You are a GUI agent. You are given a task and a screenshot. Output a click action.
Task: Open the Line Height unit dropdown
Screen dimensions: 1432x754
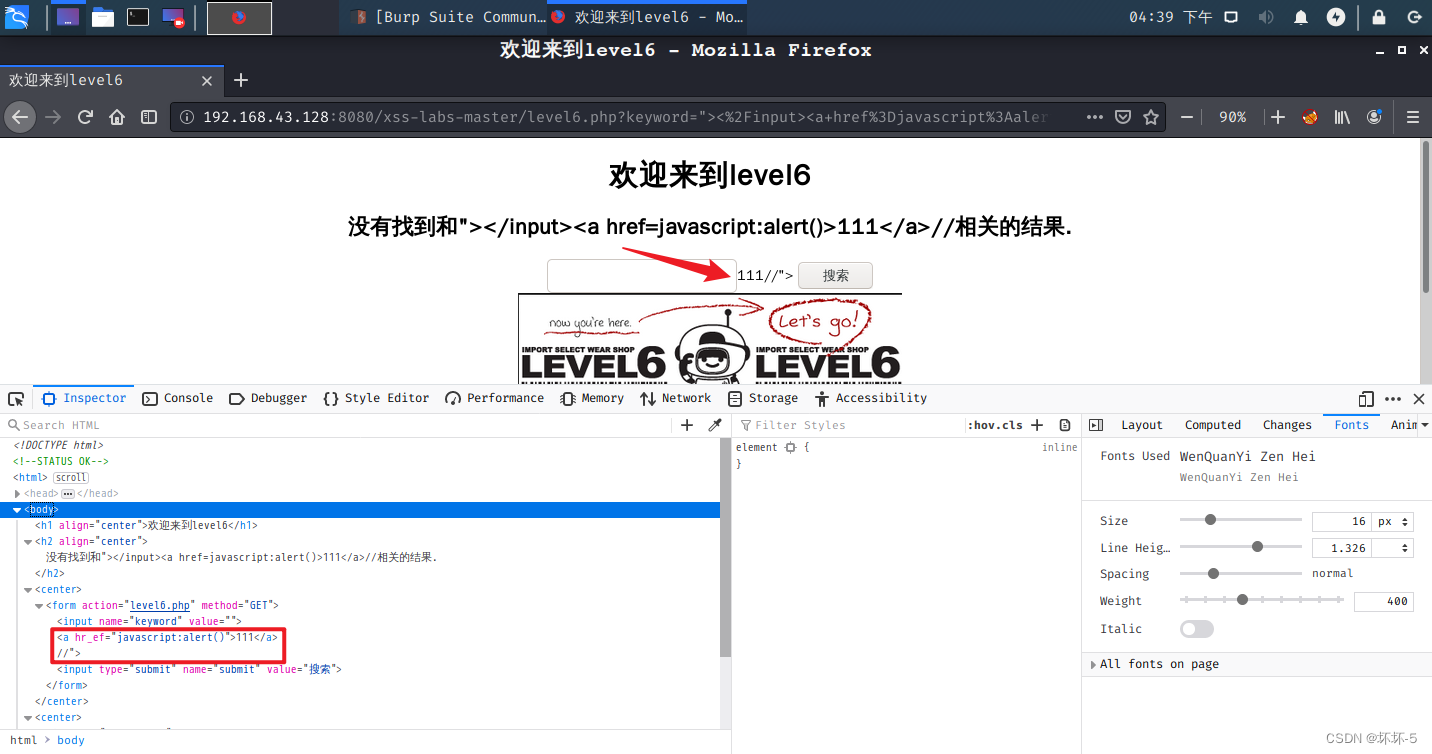1392,548
